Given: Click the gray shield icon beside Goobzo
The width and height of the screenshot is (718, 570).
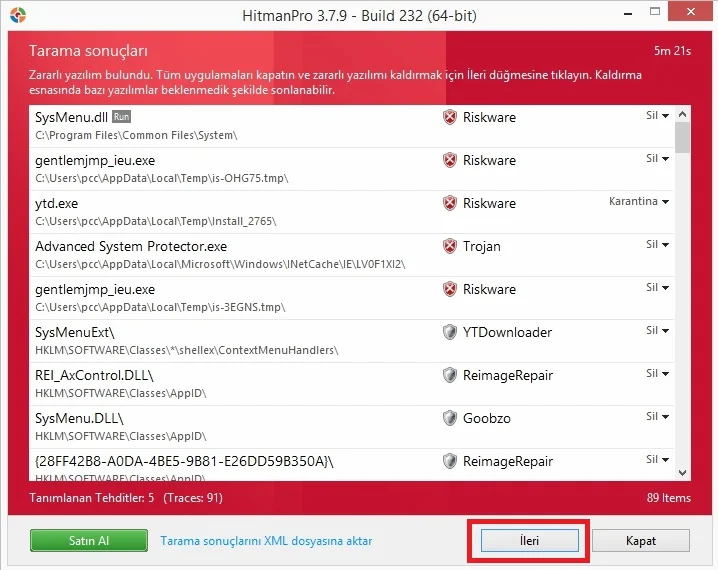Looking at the screenshot, I should (450, 418).
